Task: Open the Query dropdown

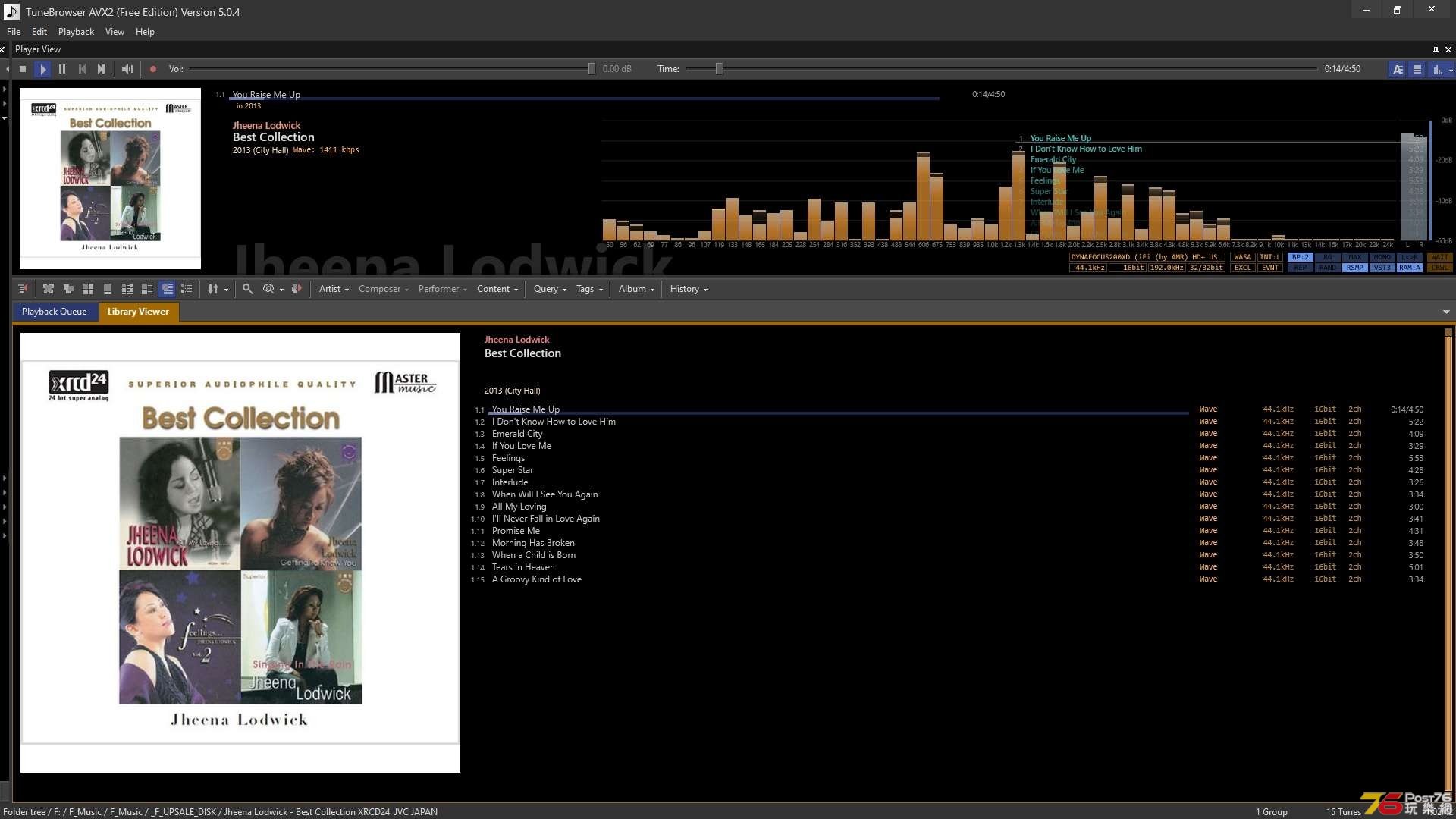Action: pos(550,289)
